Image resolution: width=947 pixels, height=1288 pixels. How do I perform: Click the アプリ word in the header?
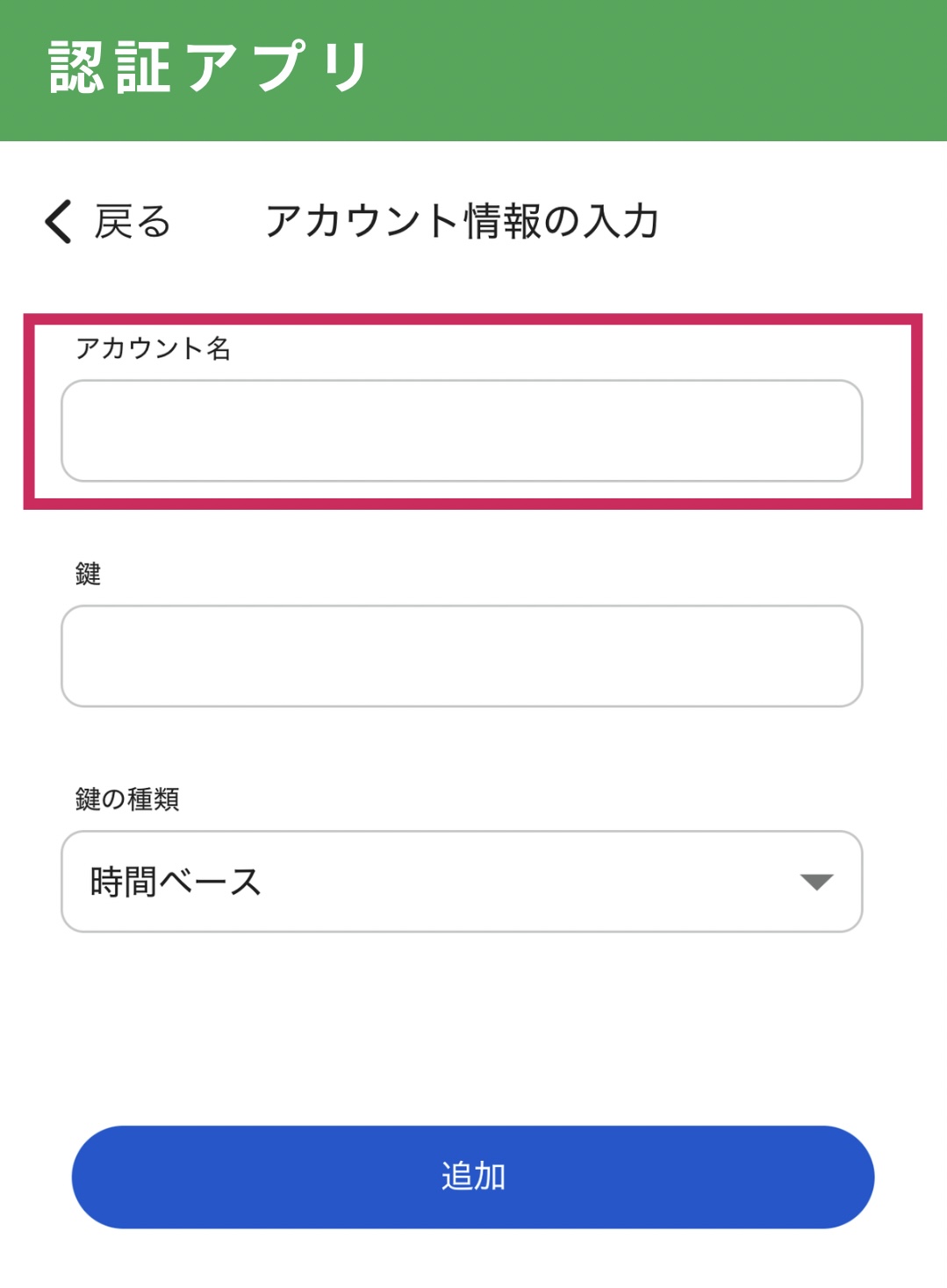pyautogui.click(x=277, y=68)
